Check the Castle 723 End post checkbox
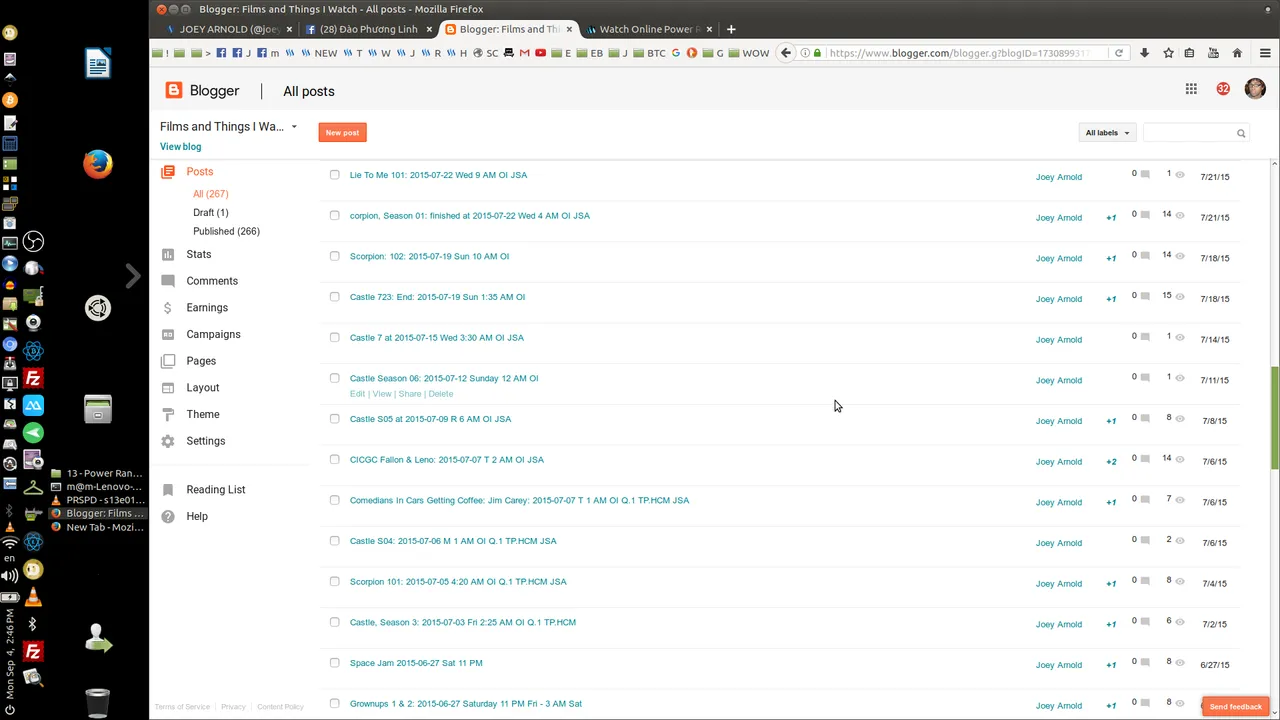1280x720 pixels. click(x=335, y=297)
